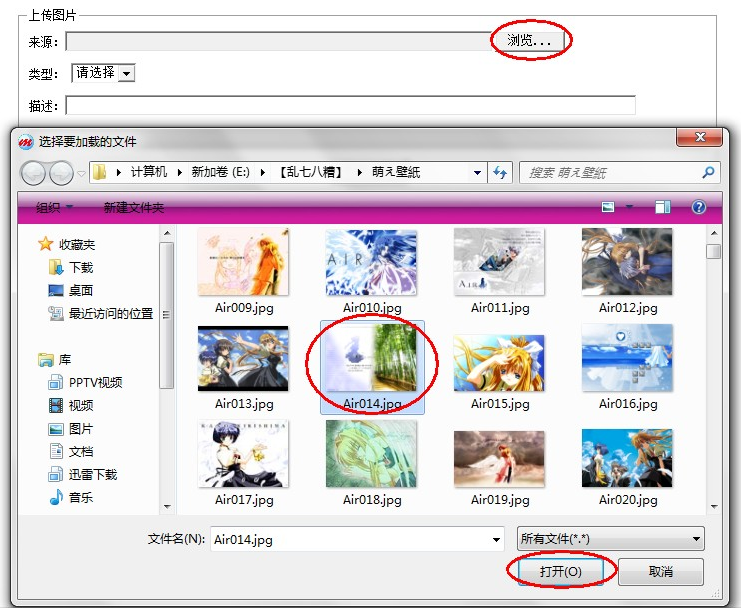Open the 请选择 type dropdown

pos(103,73)
